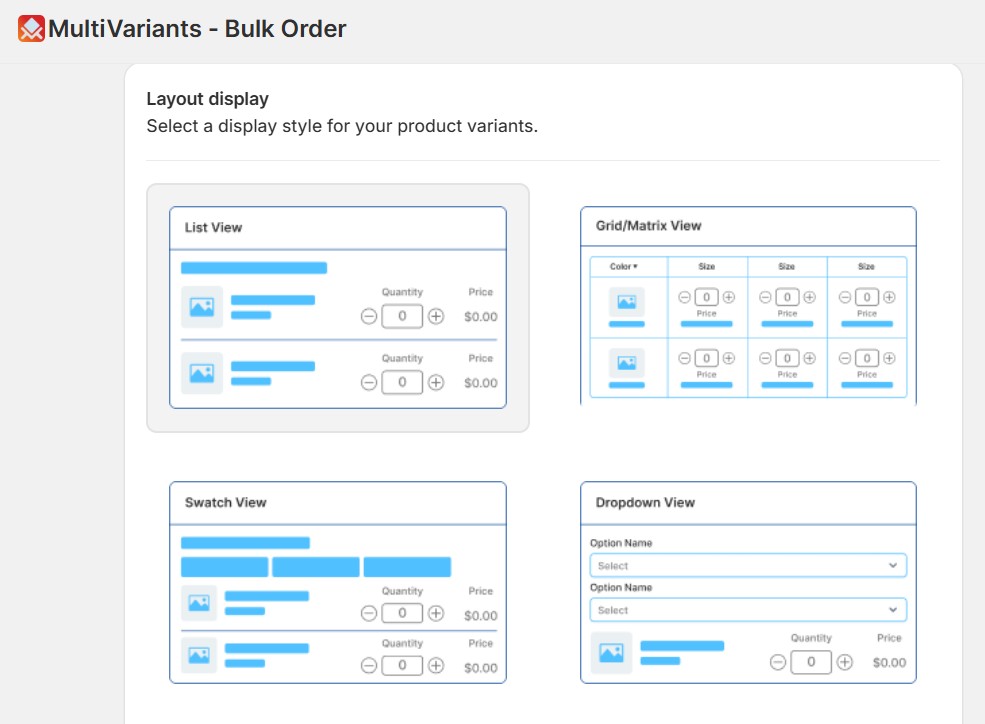The width and height of the screenshot is (985, 724).
Task: Click the Dropdown View title header
Action: pyautogui.click(x=645, y=503)
